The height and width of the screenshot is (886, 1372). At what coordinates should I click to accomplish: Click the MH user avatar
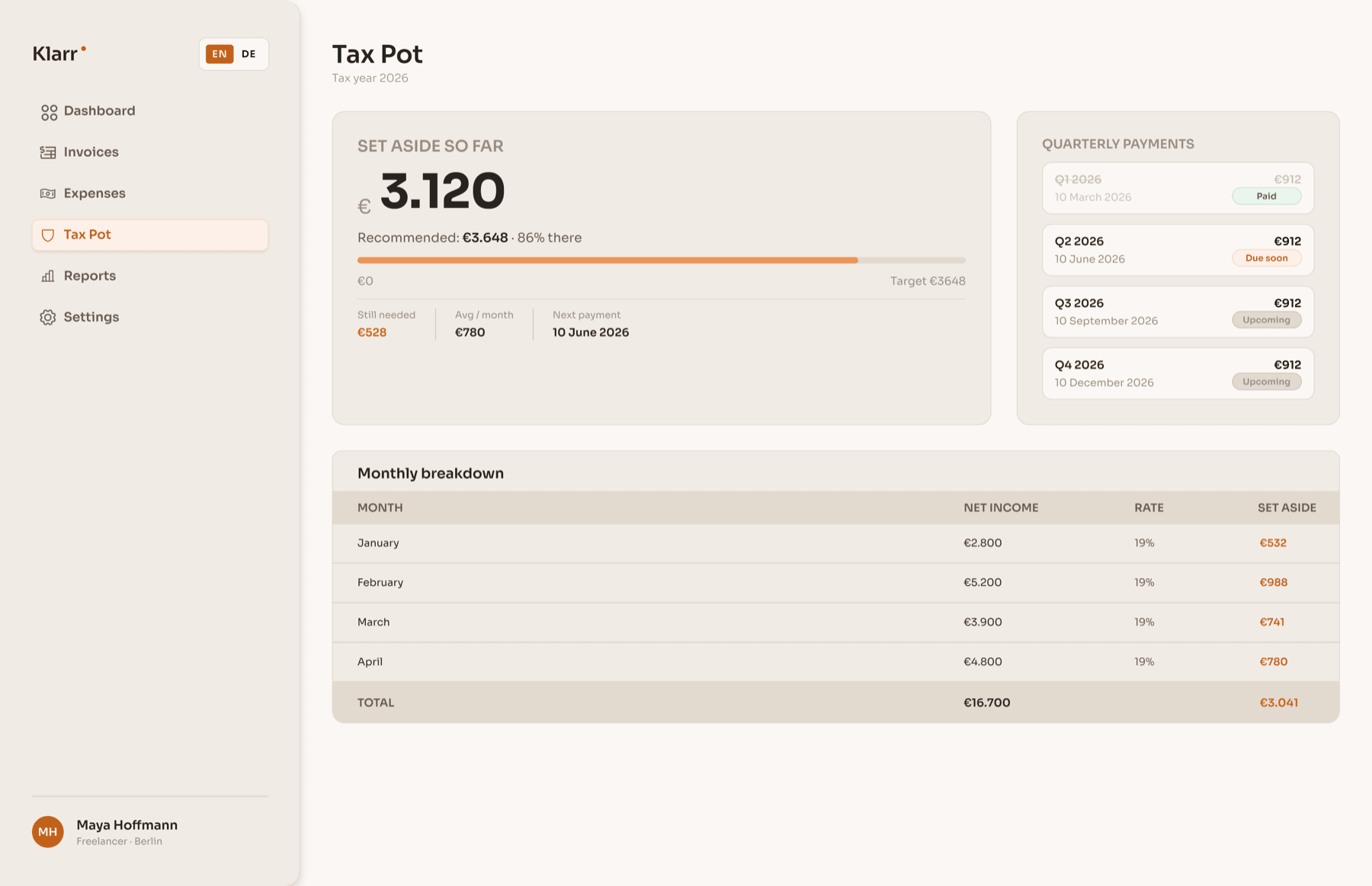coord(48,831)
